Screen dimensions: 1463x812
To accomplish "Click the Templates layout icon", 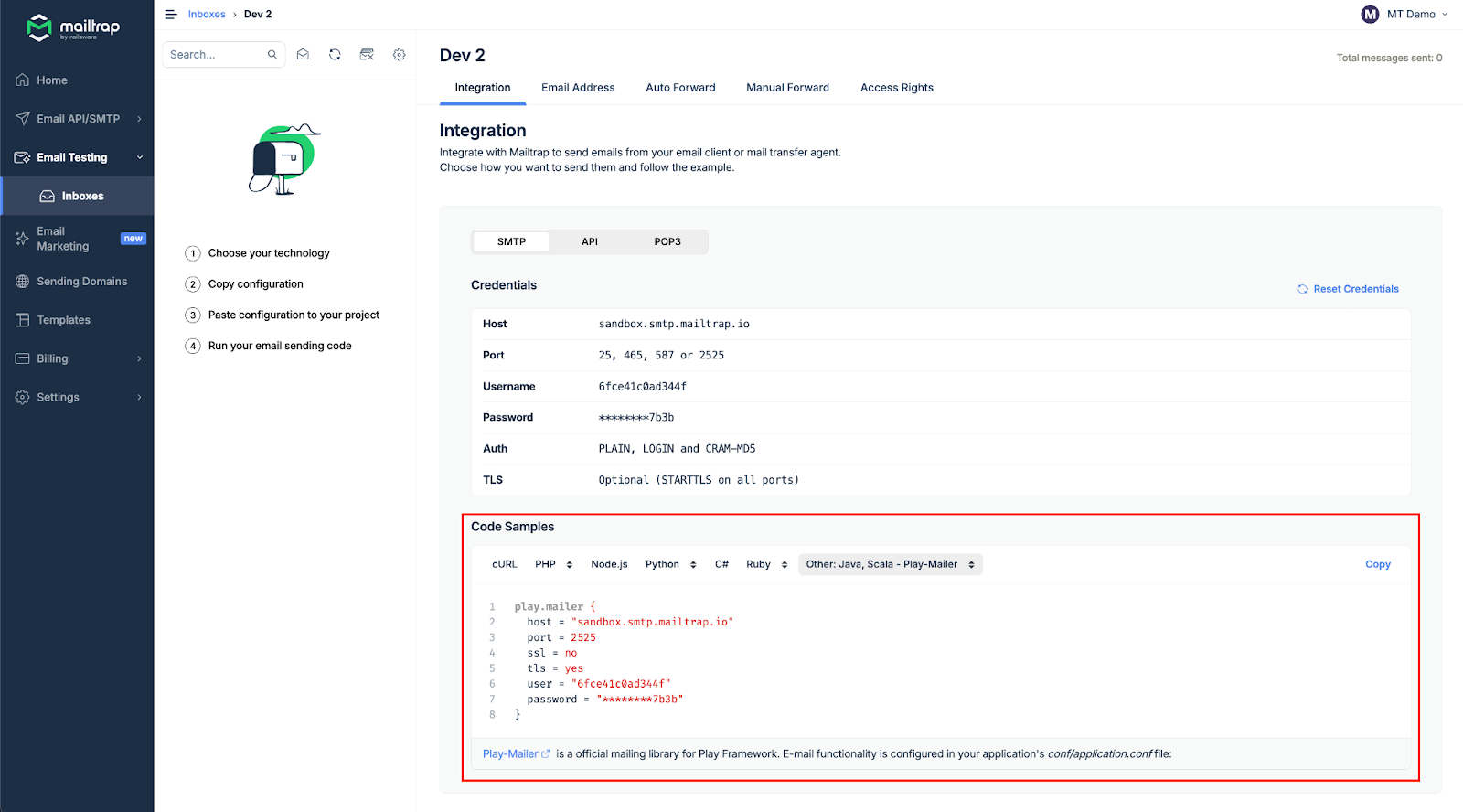I will 23,320.
